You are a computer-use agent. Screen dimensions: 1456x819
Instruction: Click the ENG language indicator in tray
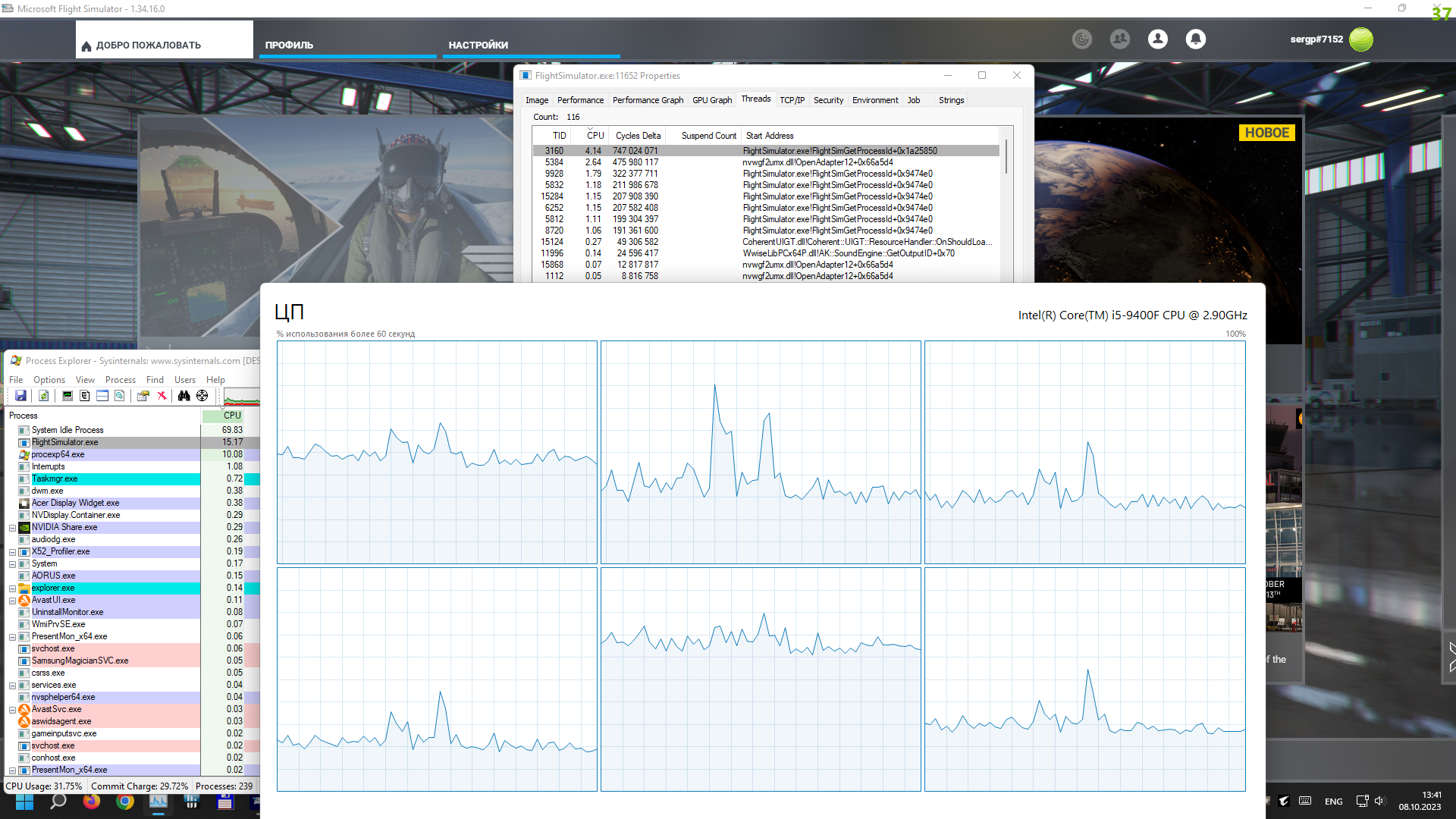pyautogui.click(x=1333, y=802)
